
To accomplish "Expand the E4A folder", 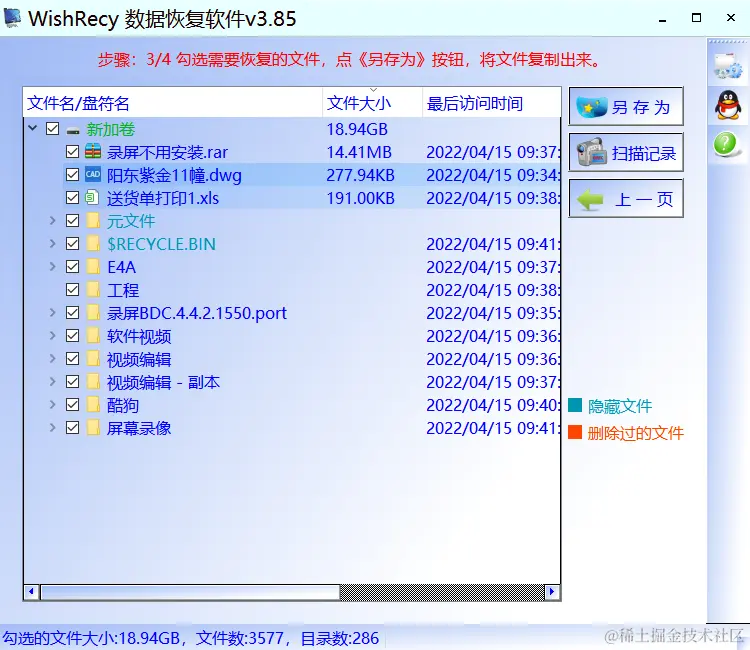I will [x=53, y=266].
